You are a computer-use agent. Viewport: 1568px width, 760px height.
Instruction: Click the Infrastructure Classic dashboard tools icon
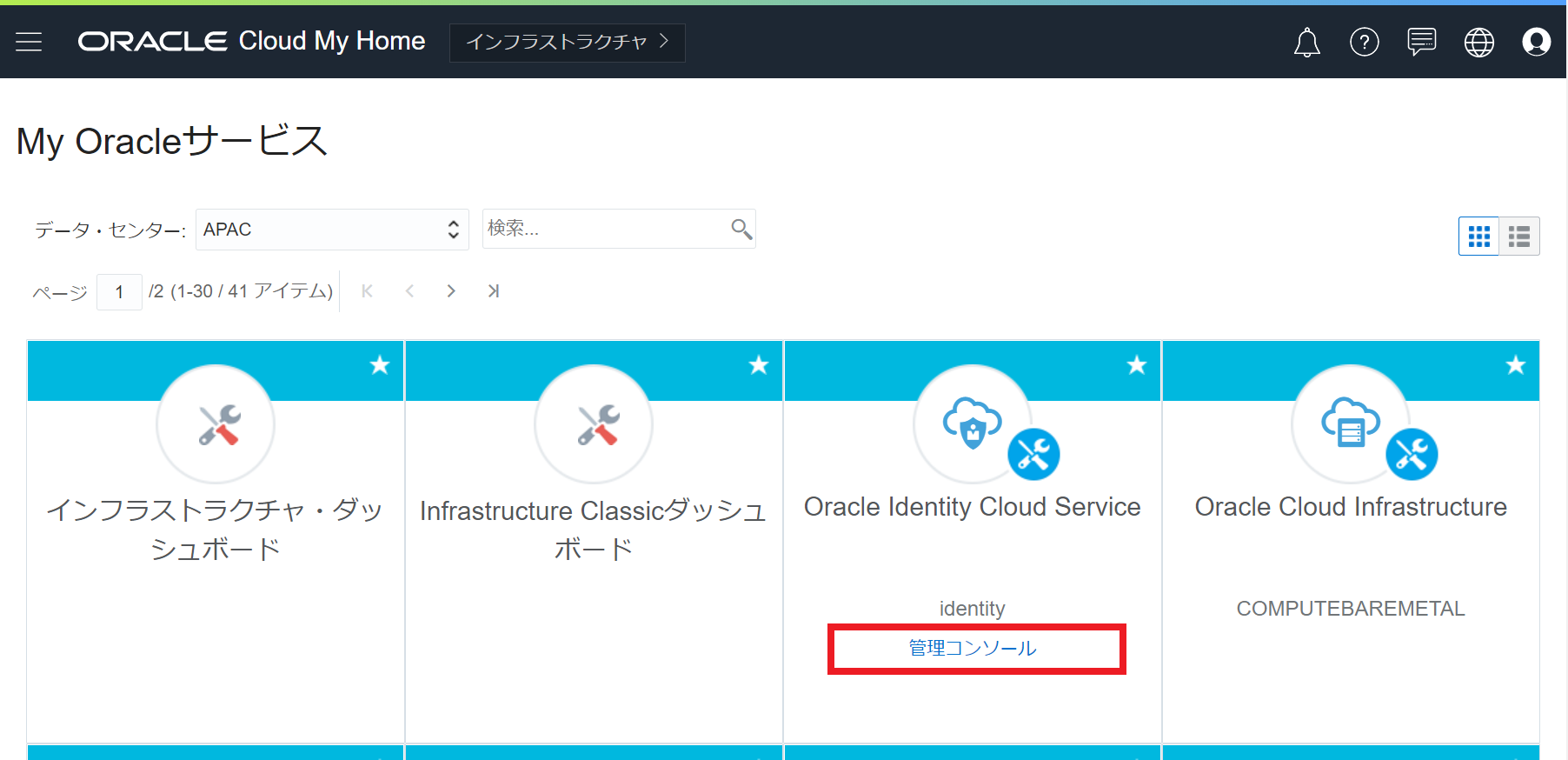coord(594,424)
